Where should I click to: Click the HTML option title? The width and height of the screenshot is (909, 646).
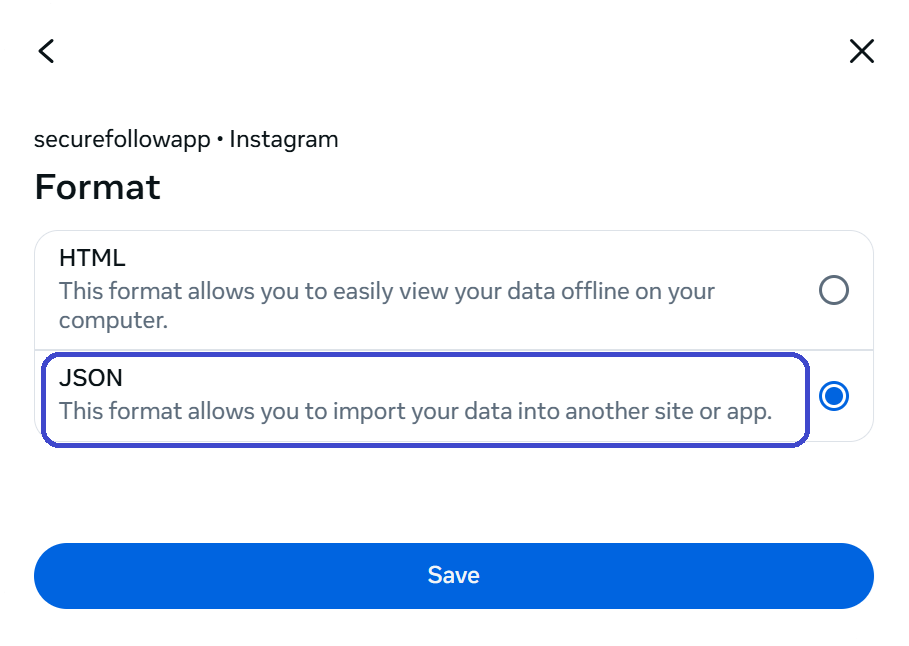(x=92, y=258)
